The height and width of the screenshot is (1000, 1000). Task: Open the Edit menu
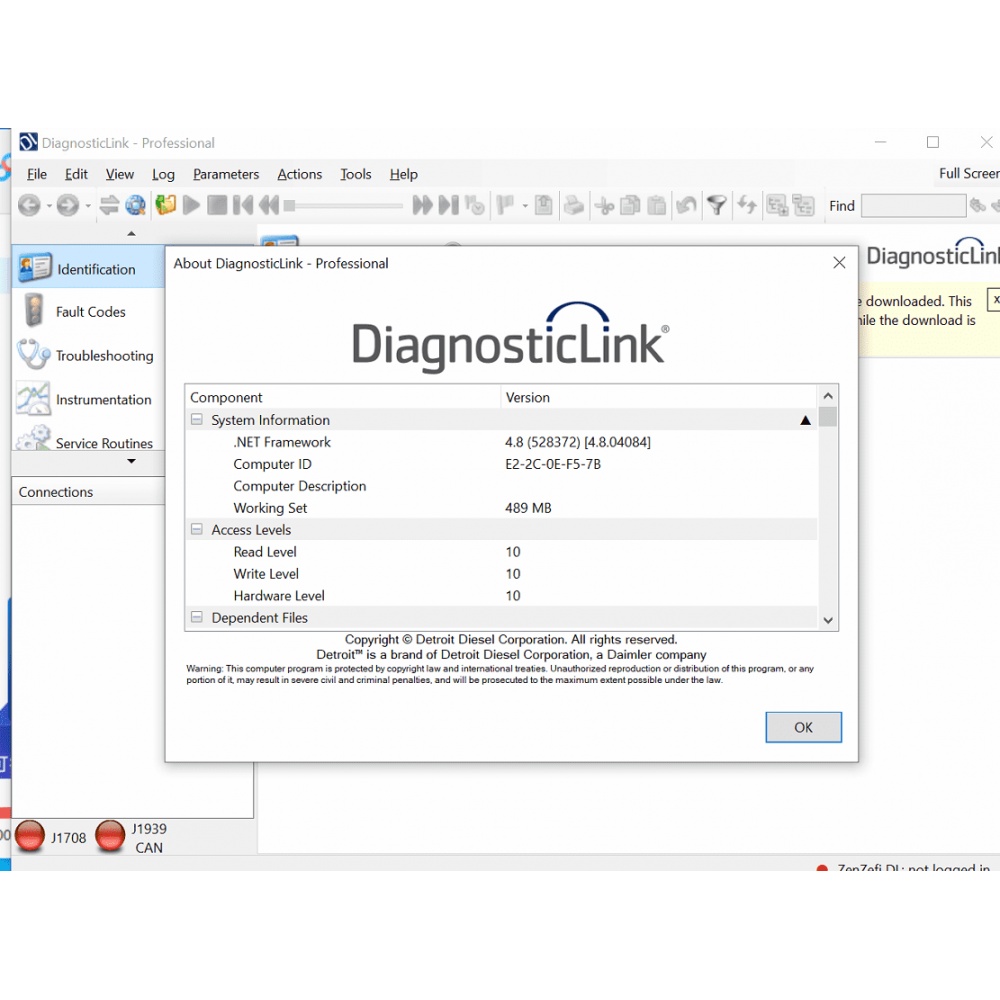(76, 174)
